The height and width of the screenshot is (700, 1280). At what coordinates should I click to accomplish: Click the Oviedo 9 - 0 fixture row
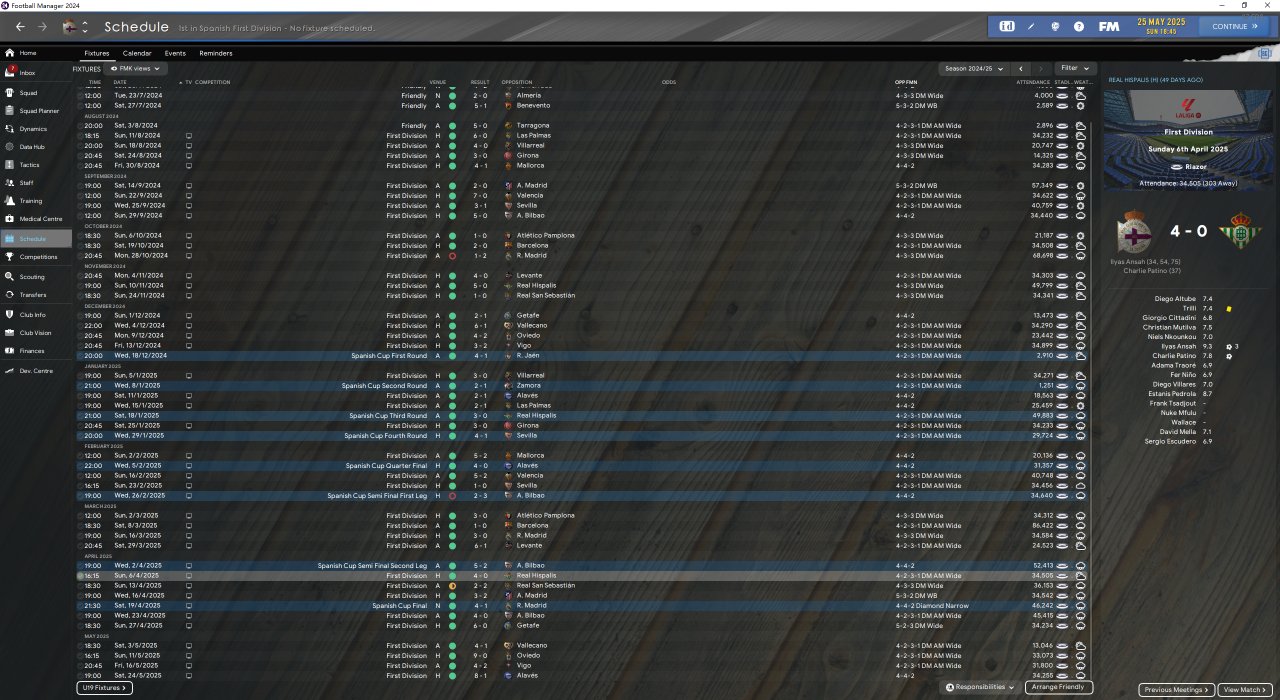tap(586, 656)
